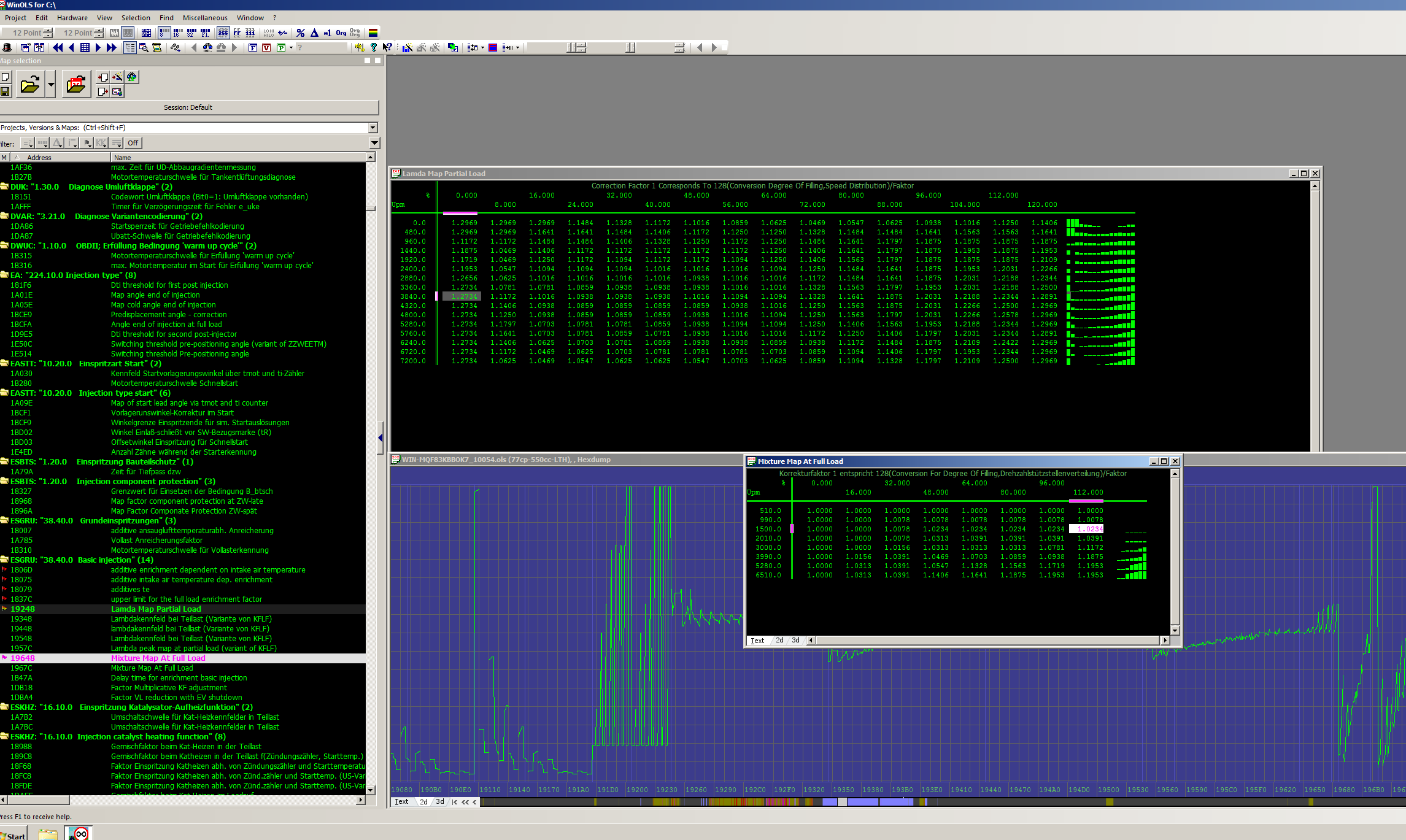Collapse map selection panel with blue arrow
1406x840 pixels.
380,437
